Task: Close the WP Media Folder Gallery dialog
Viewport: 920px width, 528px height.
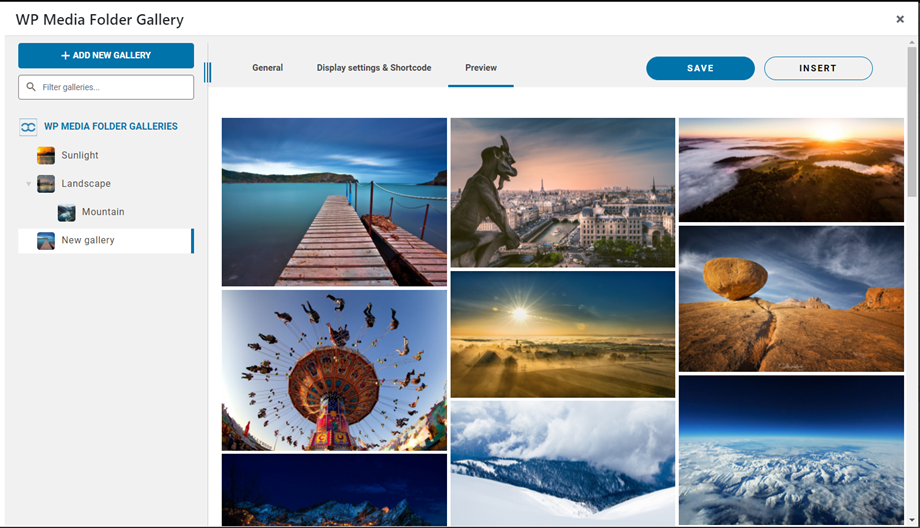Action: click(x=900, y=19)
